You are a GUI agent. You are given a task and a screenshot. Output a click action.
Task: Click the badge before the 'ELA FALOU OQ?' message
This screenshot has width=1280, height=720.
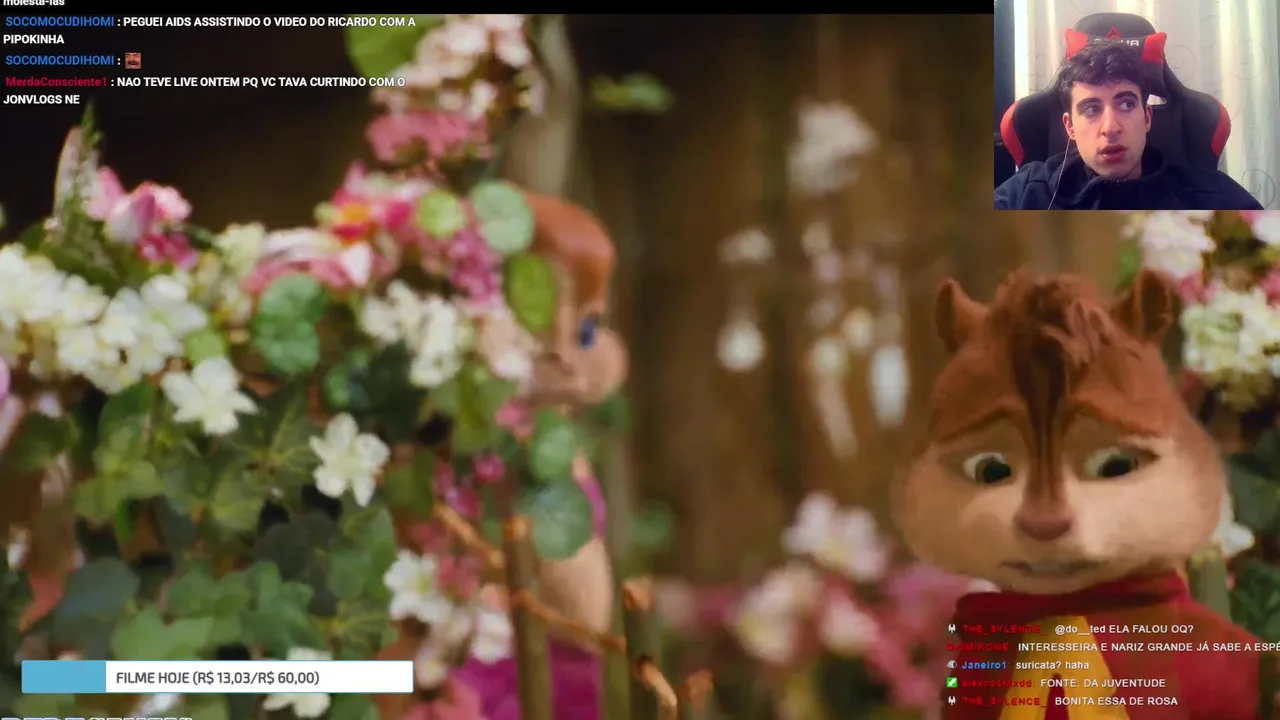point(952,629)
